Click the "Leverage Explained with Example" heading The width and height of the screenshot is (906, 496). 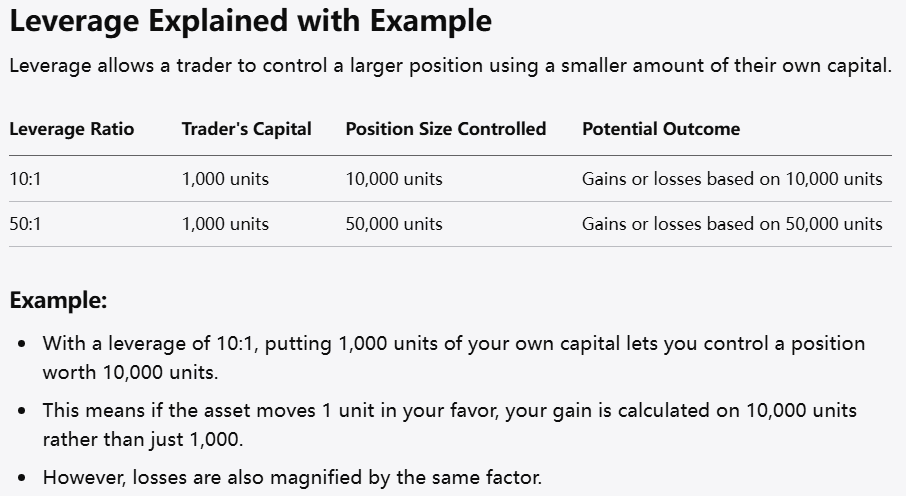pyautogui.click(x=250, y=22)
